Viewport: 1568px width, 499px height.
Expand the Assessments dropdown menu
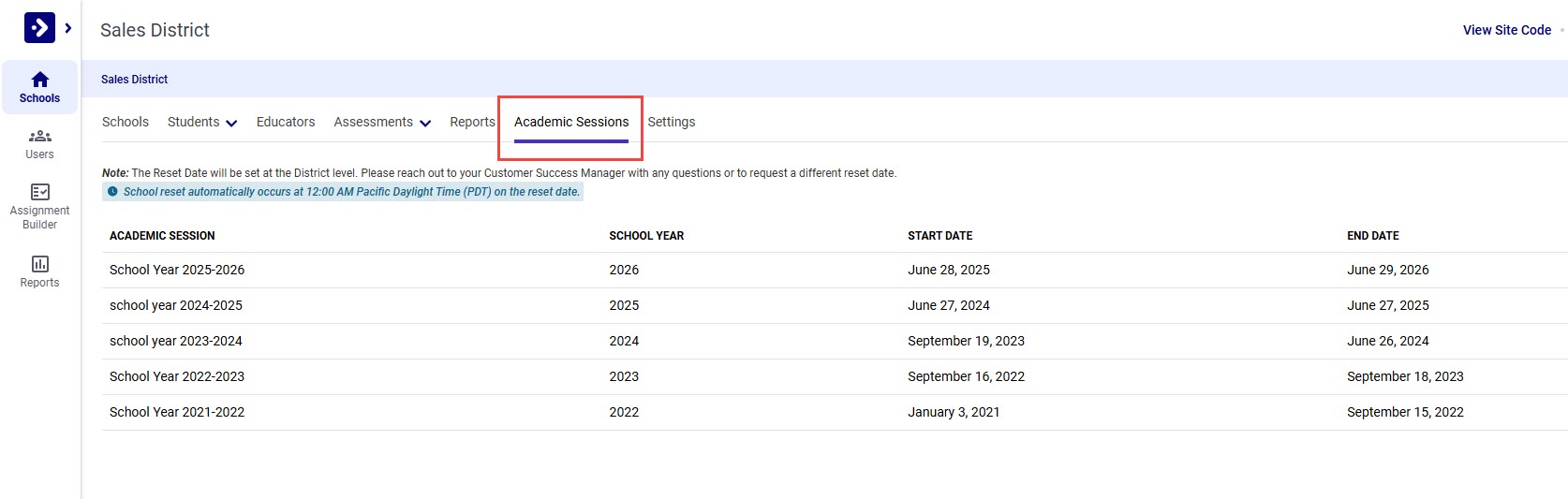(x=382, y=123)
